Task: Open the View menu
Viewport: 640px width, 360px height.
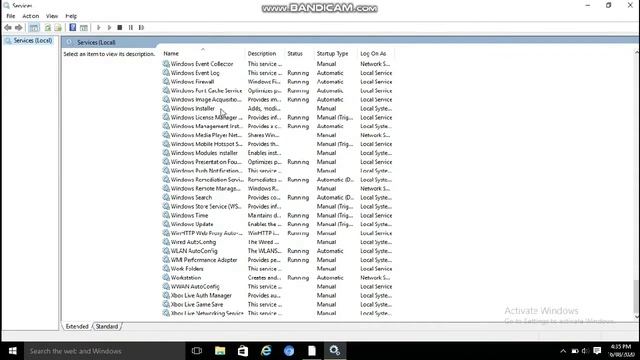Action: (x=52, y=16)
